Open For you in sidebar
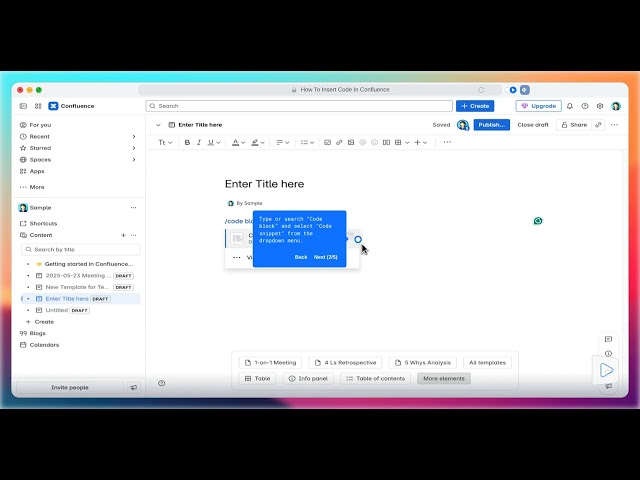This screenshot has width=640, height=480. (40, 125)
